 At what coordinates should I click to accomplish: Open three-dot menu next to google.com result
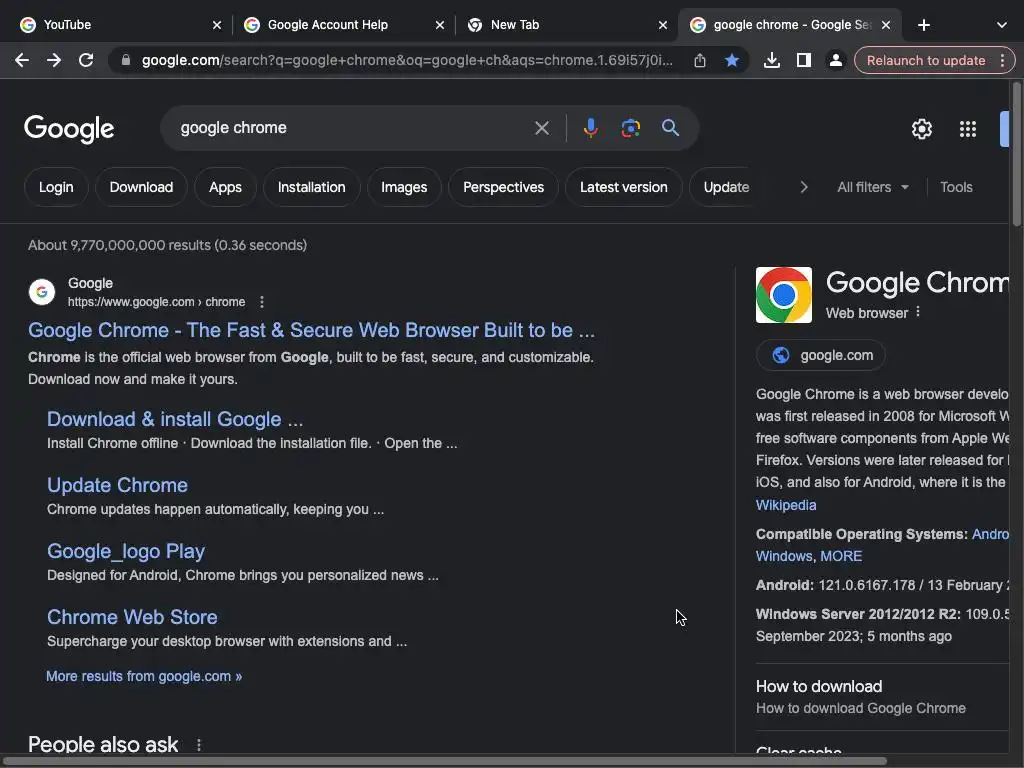click(x=262, y=302)
